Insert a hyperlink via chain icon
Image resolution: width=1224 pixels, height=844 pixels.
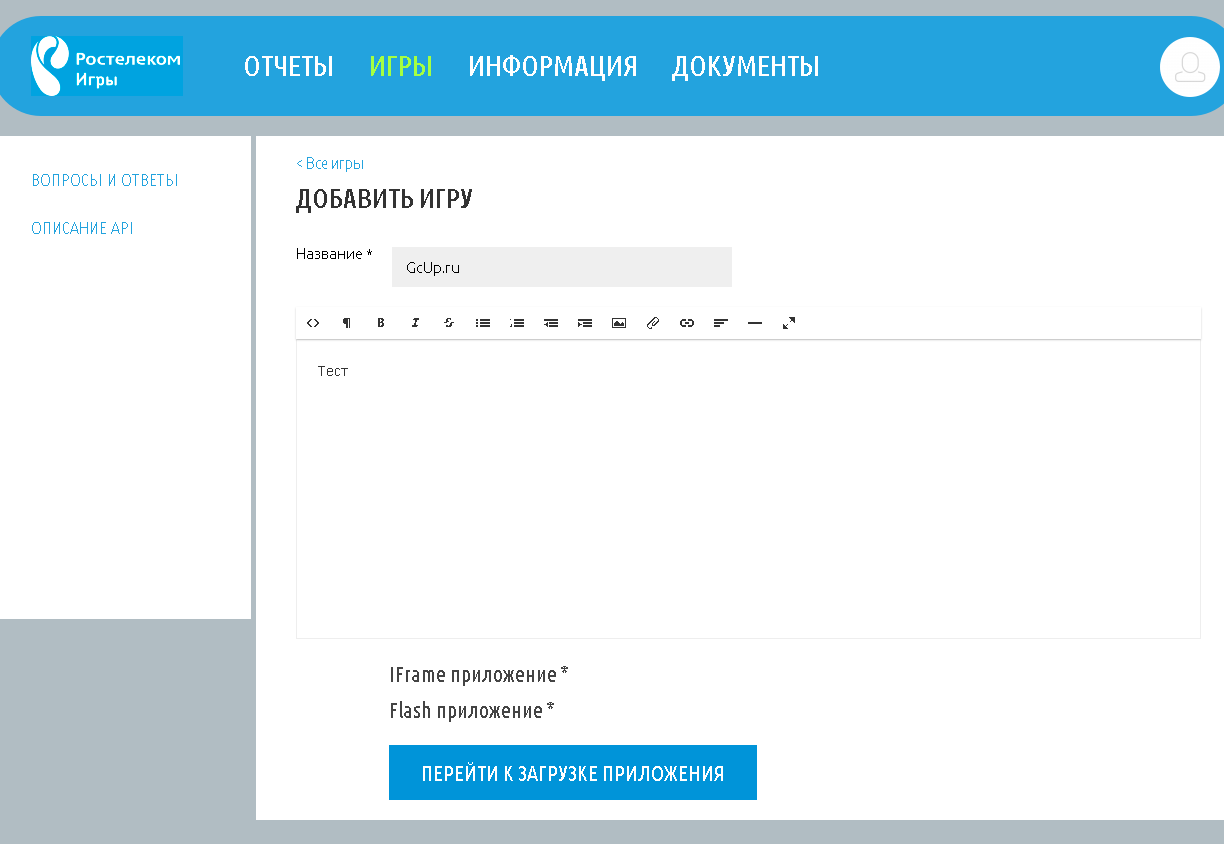point(687,323)
